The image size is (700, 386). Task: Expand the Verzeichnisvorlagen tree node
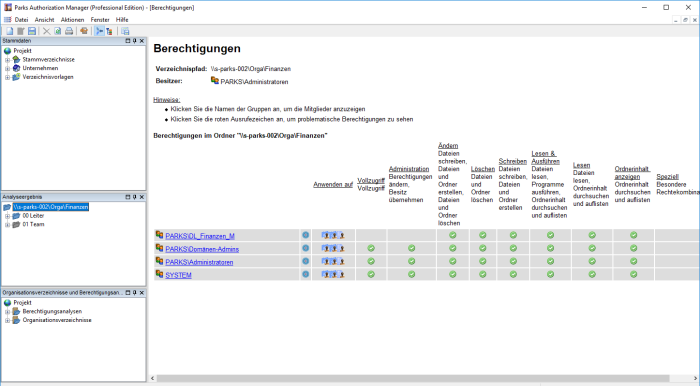(7, 77)
